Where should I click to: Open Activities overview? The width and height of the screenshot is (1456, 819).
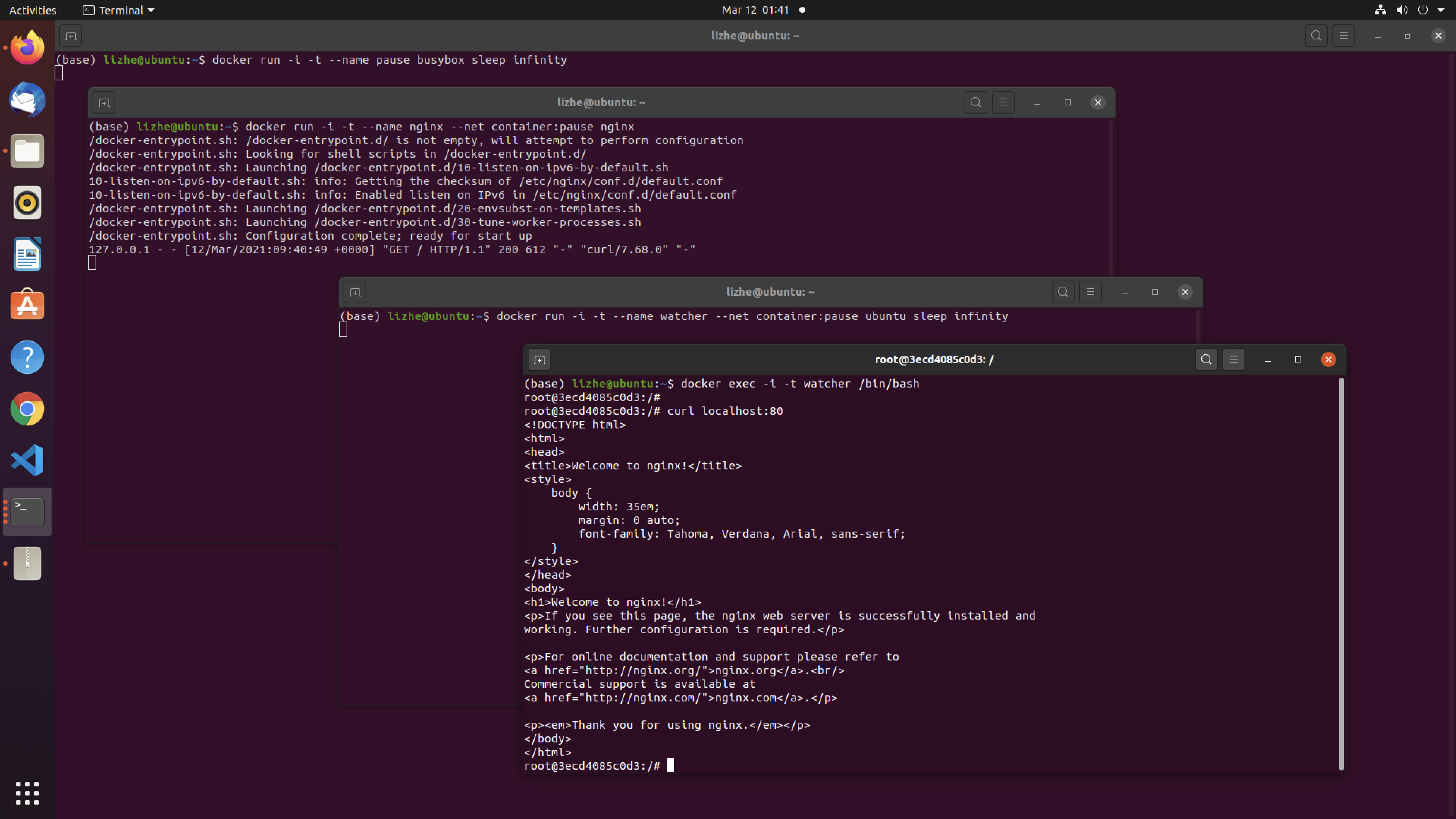click(33, 9)
